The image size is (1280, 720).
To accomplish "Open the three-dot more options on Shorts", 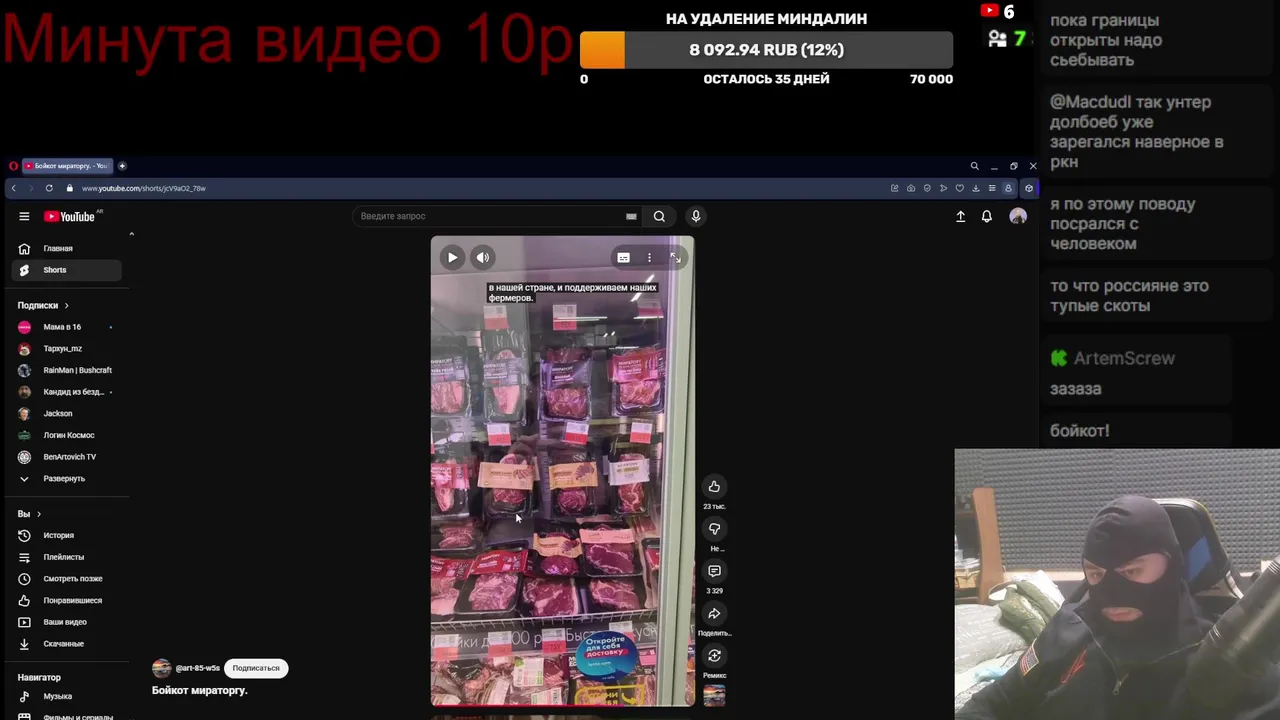I will [649, 258].
